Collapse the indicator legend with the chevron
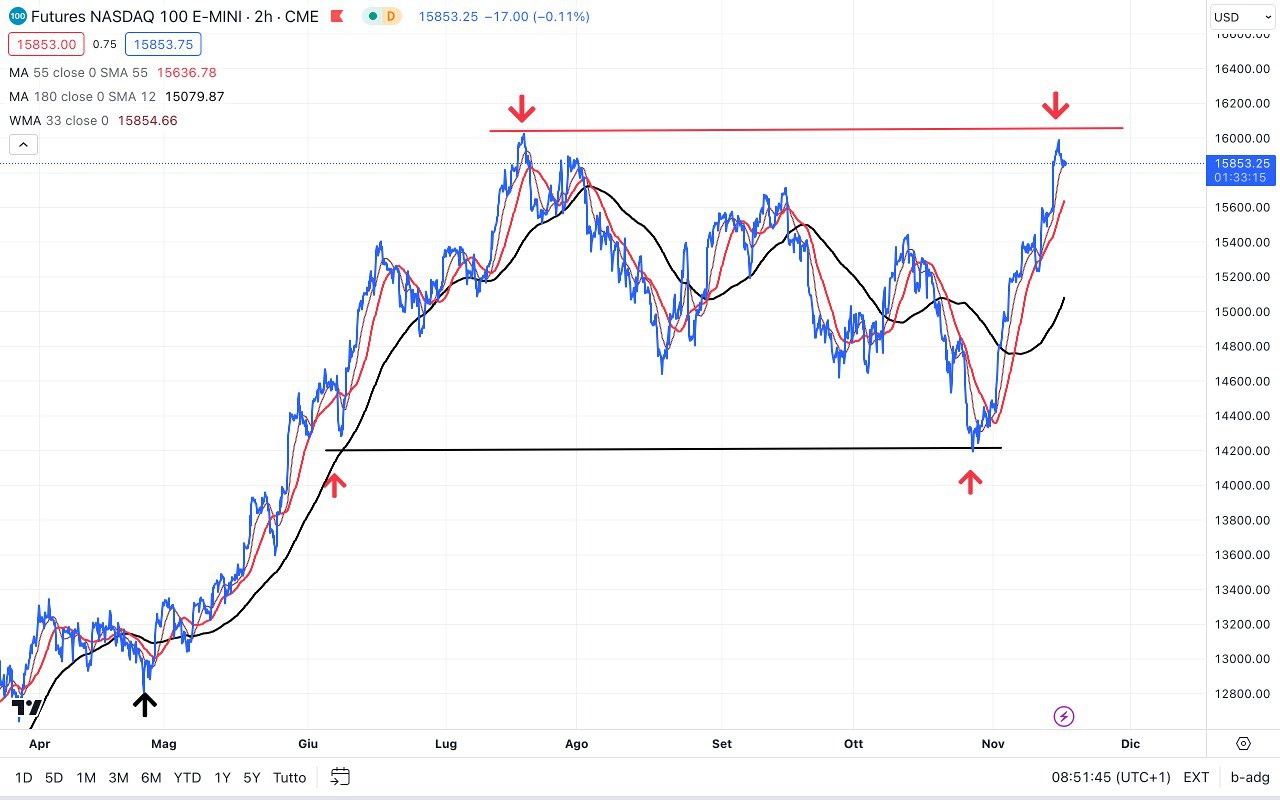 pyautogui.click(x=23, y=145)
